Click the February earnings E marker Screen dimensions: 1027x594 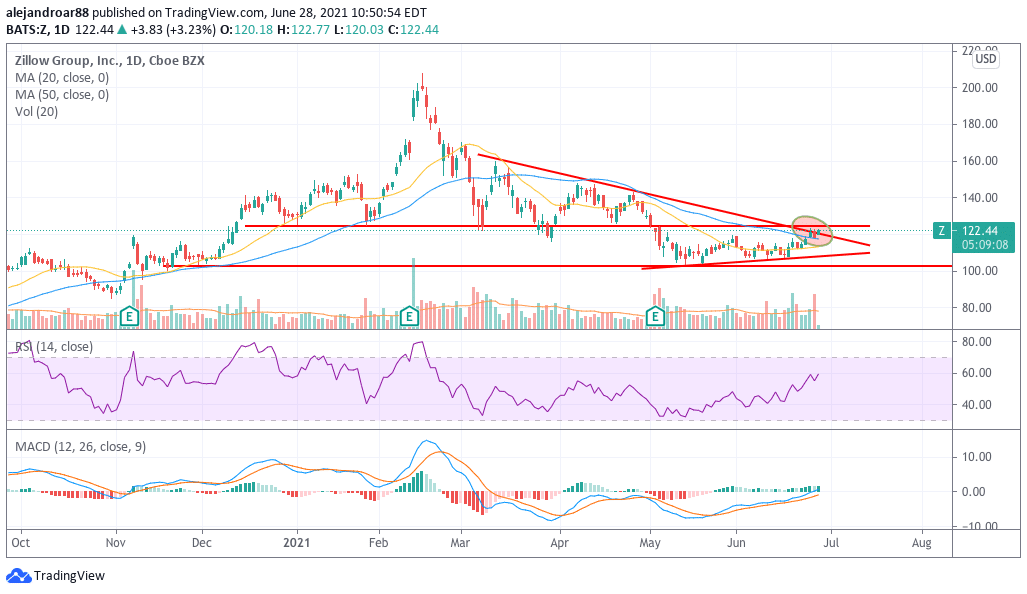point(409,317)
